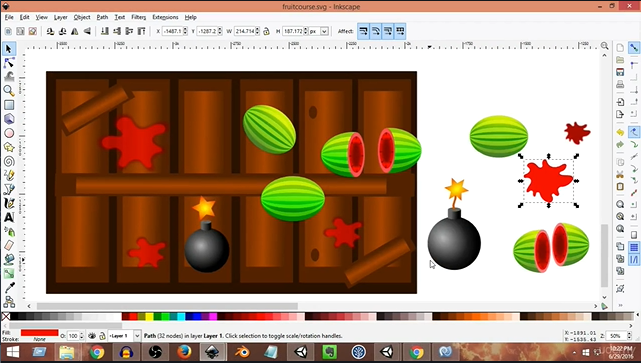This screenshot has width=641, height=363.
Task: Choose the Tweak objects tool
Action: tap(9, 76)
